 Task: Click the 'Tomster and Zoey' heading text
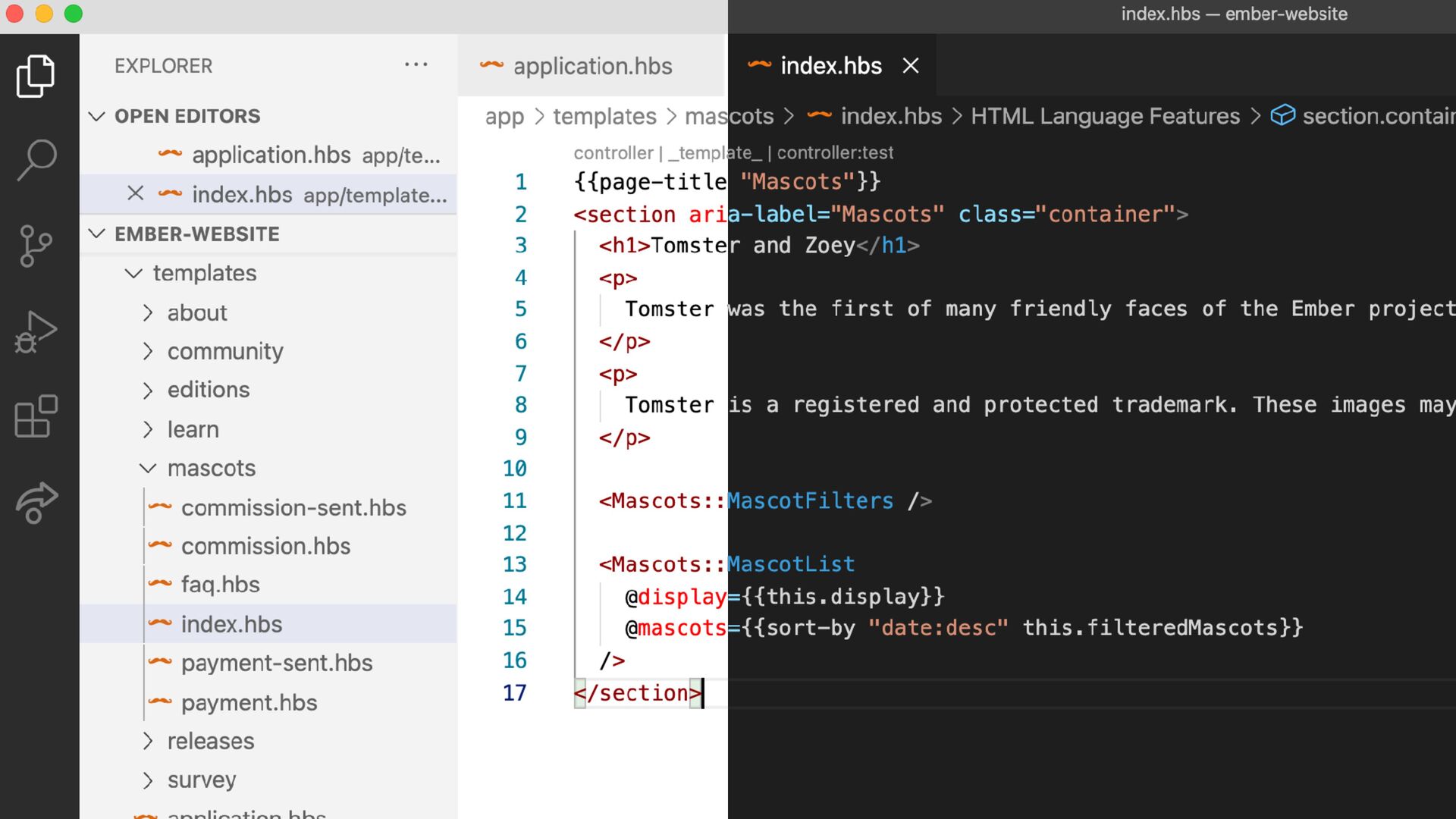pyautogui.click(x=753, y=245)
